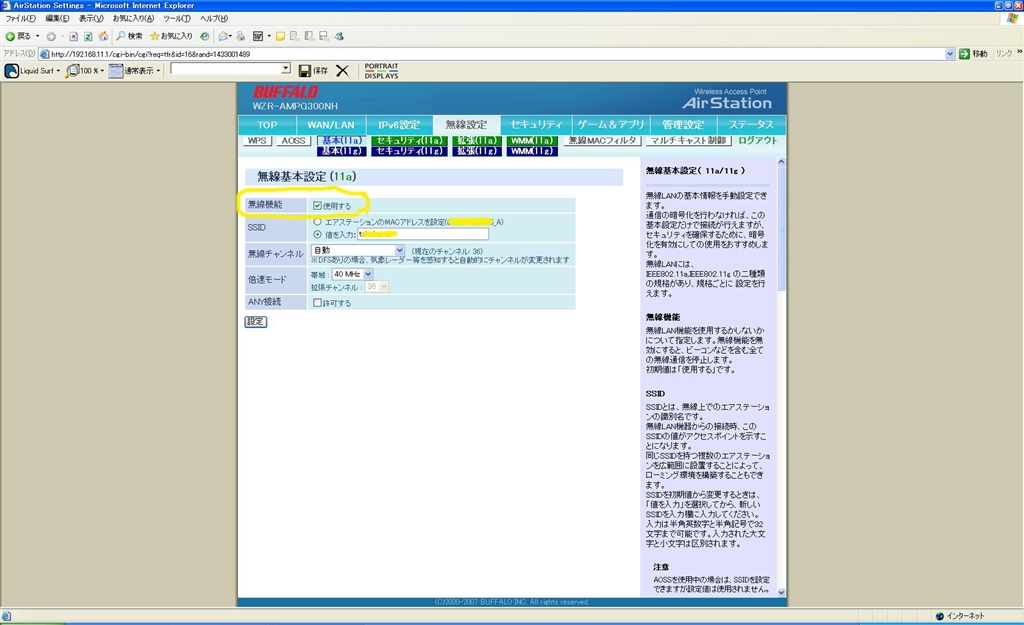Screen dimensions: 1024x625
Task: Open the お気に入り(A) menu
Action: click(133, 18)
